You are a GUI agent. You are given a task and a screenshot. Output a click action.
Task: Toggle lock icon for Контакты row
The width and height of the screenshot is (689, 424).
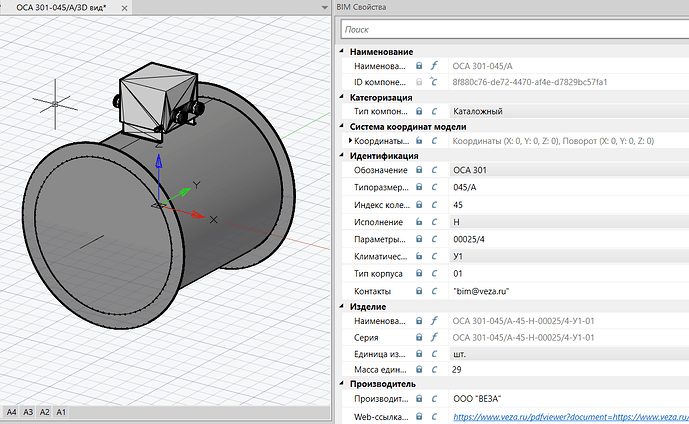coord(419,291)
